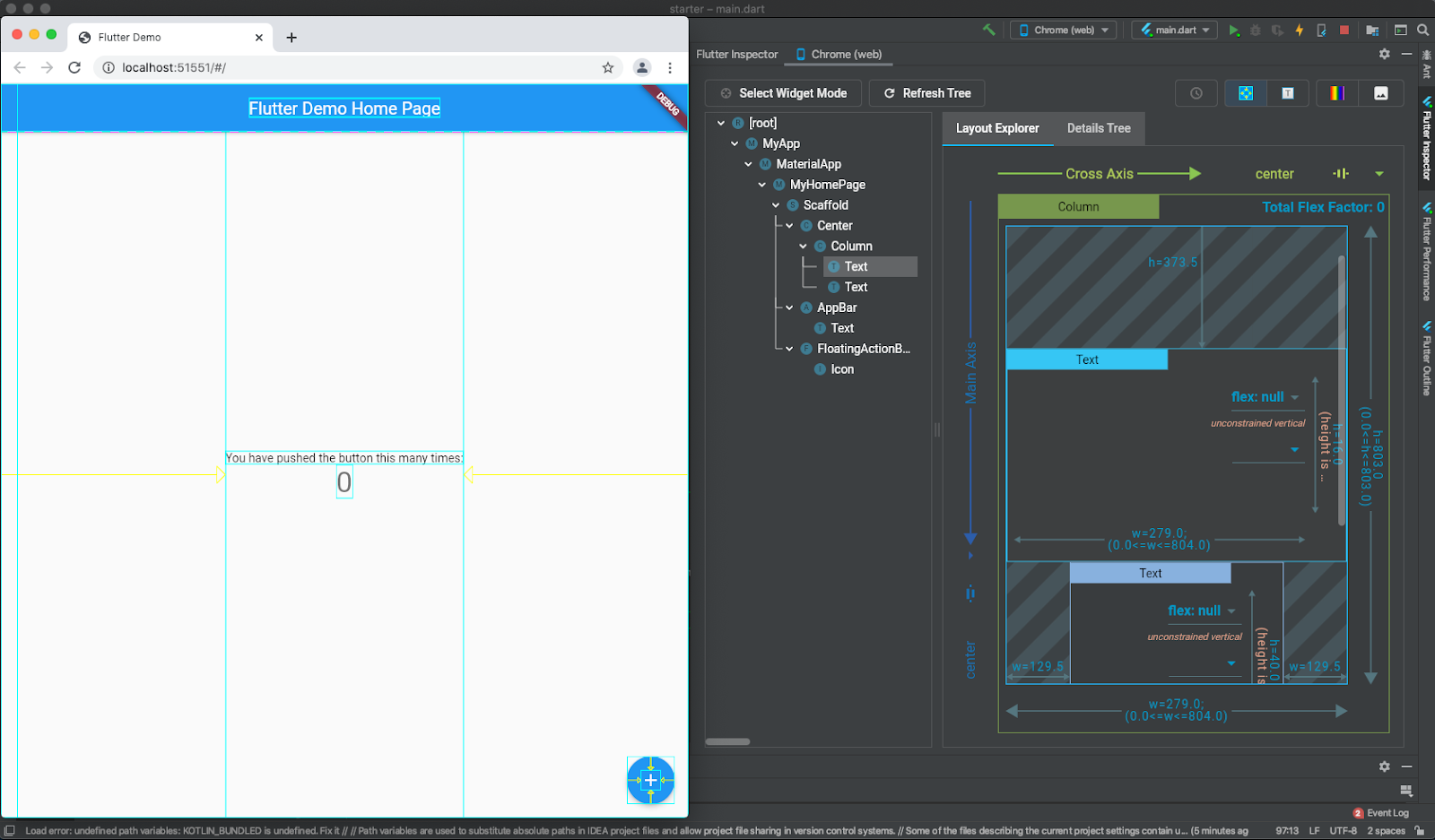The height and width of the screenshot is (840, 1435).
Task: Open the Debug icon in the toolbar
Action: (1255, 30)
